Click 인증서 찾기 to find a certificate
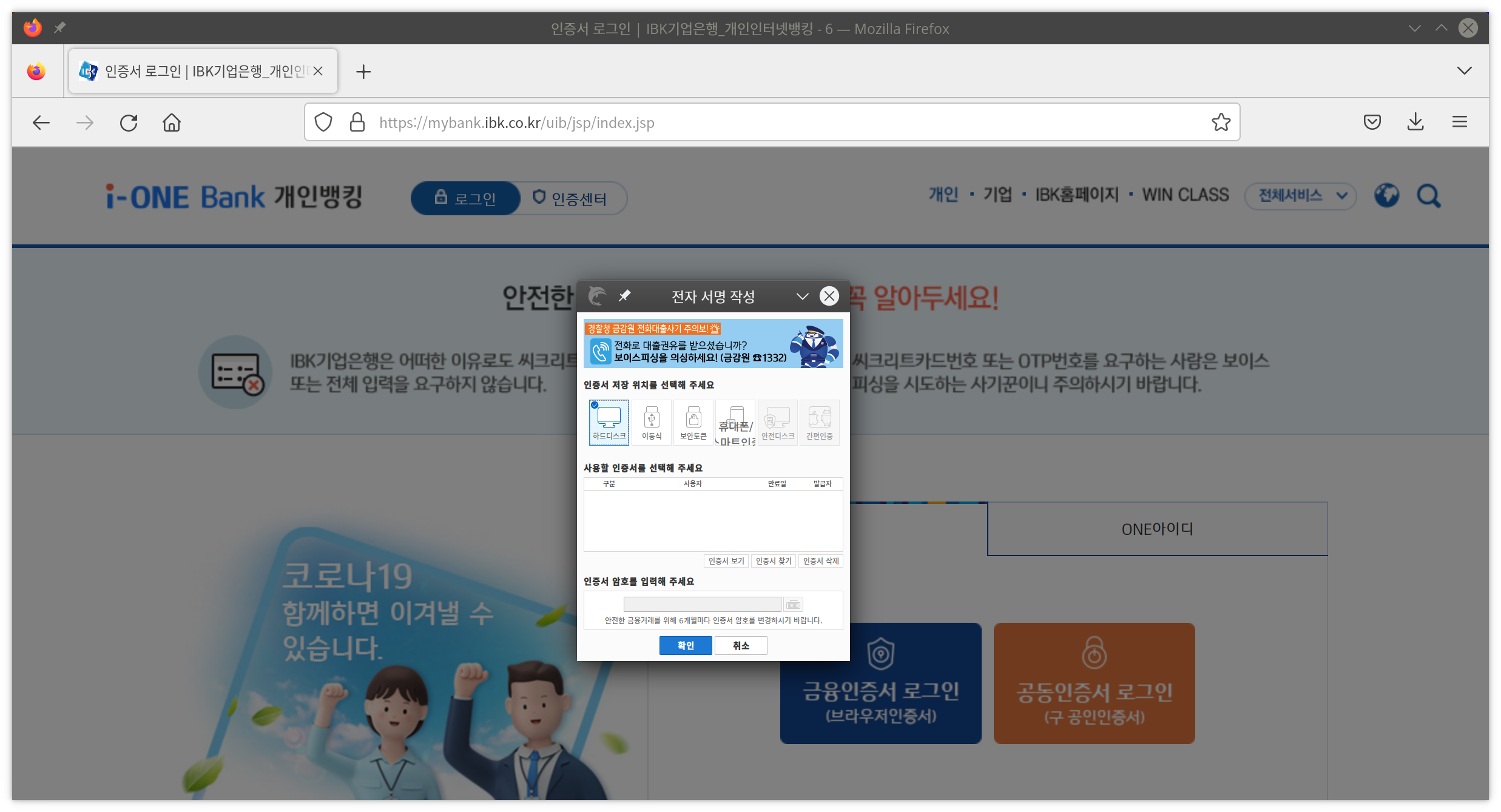 (x=774, y=561)
